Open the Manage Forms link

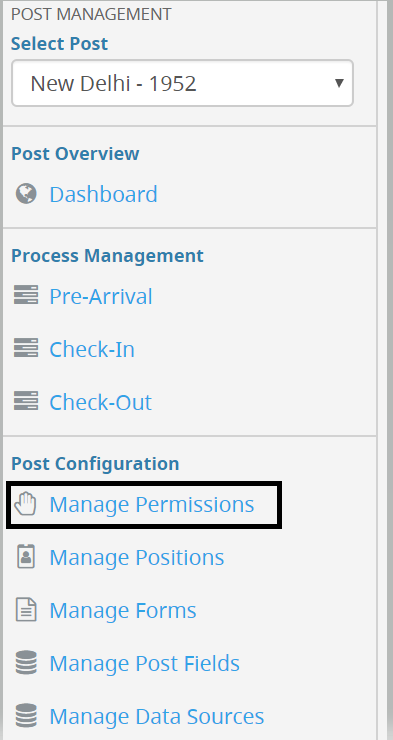click(123, 610)
